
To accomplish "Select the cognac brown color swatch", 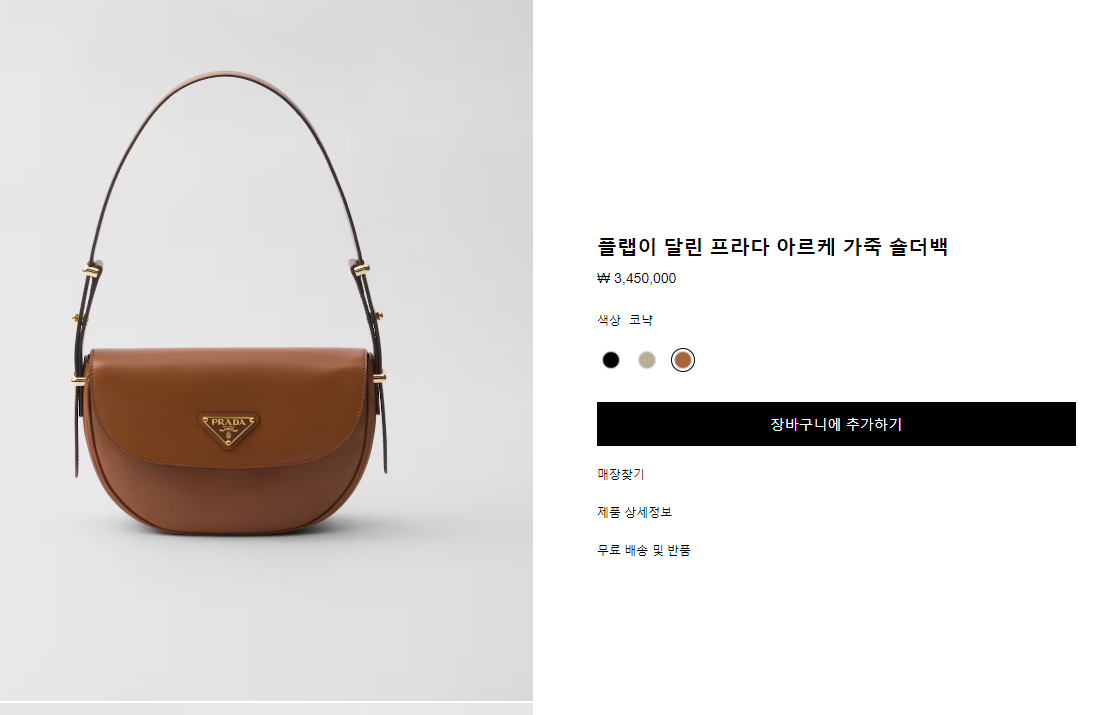I will pyautogui.click(x=682, y=360).
